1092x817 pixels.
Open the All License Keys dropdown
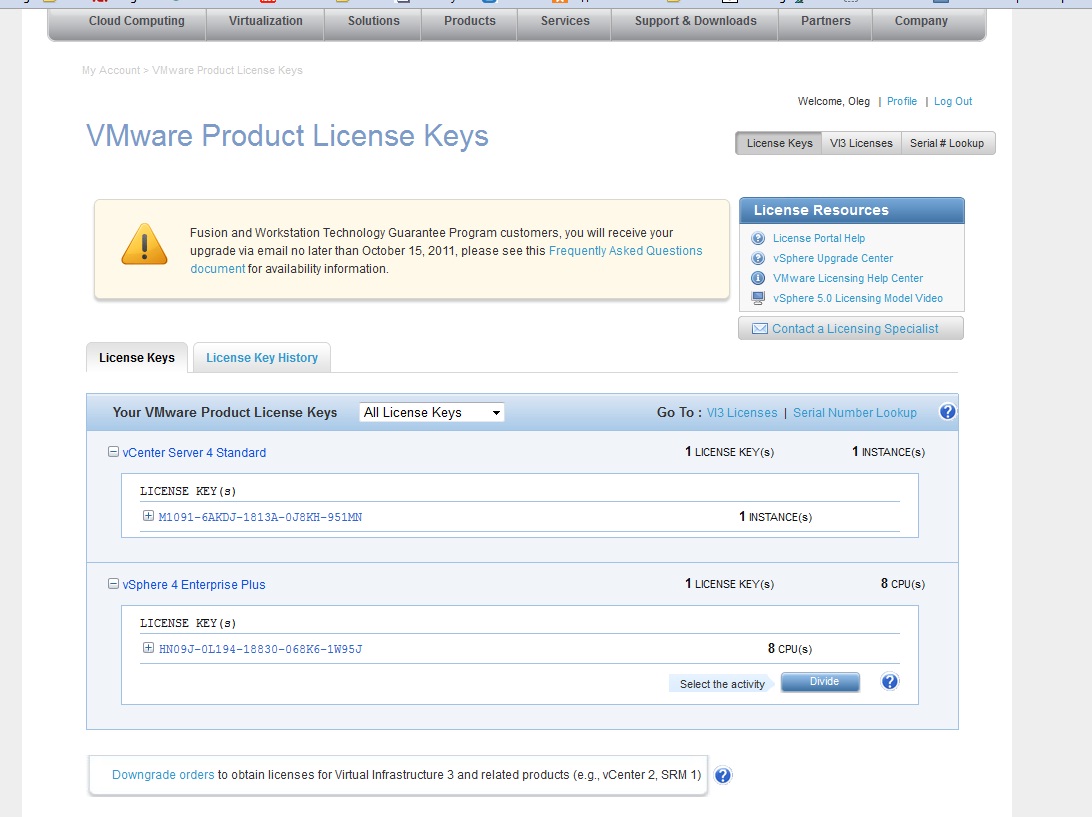(x=432, y=412)
